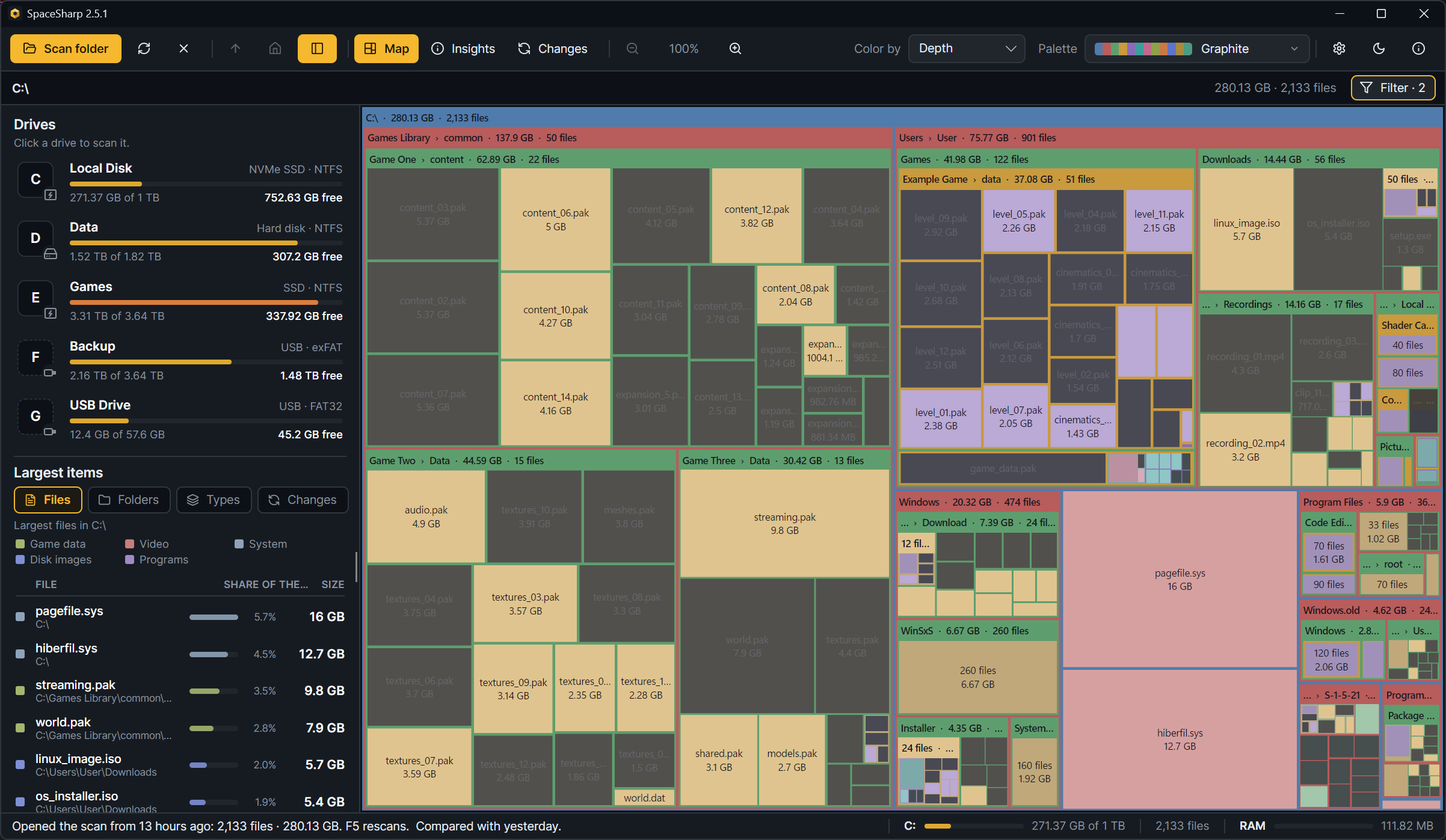This screenshot has height=840, width=1446.
Task: Click the Game One content group header
Action: [627, 159]
